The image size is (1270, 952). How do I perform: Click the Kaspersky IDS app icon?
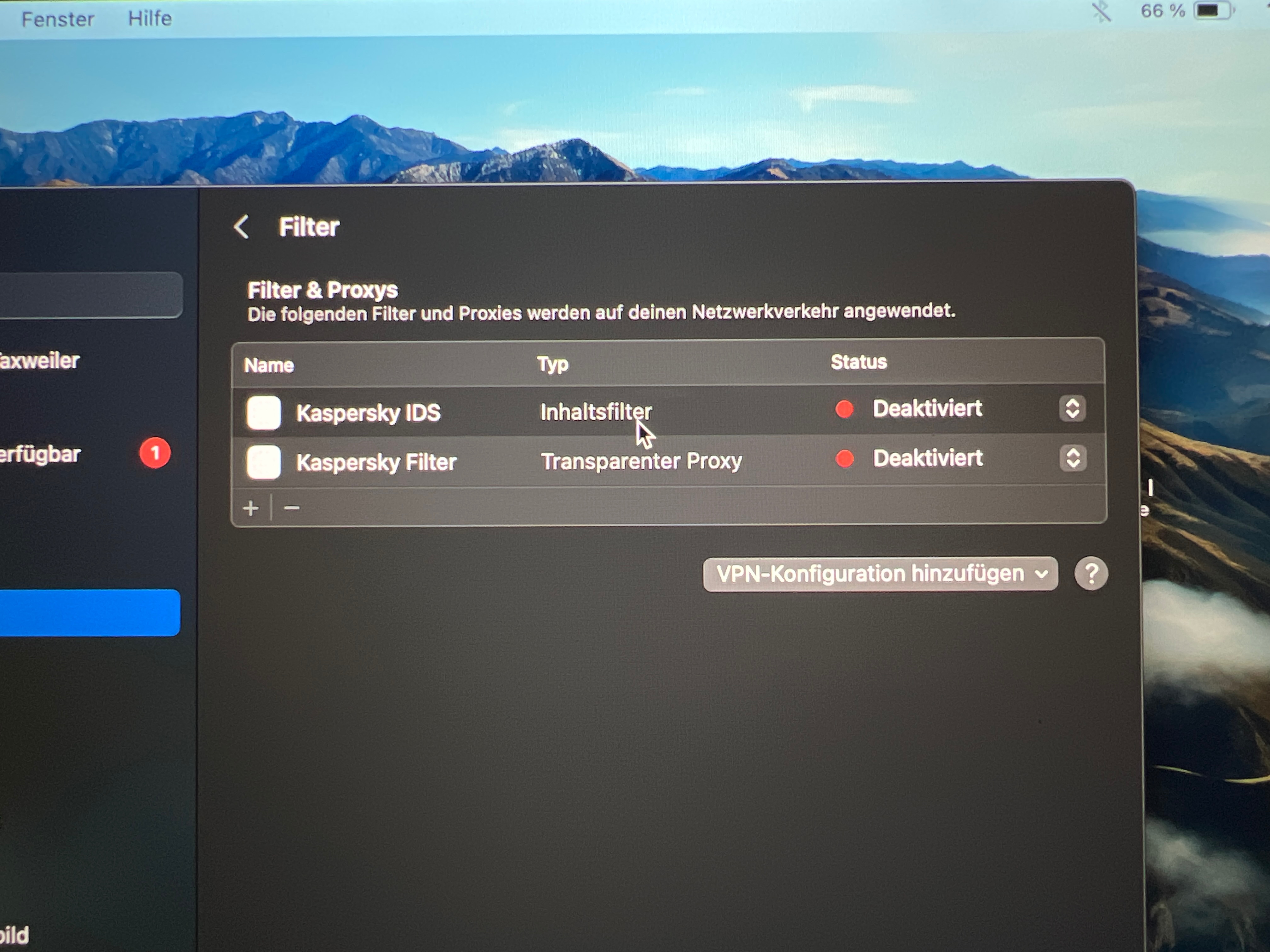[x=264, y=413]
